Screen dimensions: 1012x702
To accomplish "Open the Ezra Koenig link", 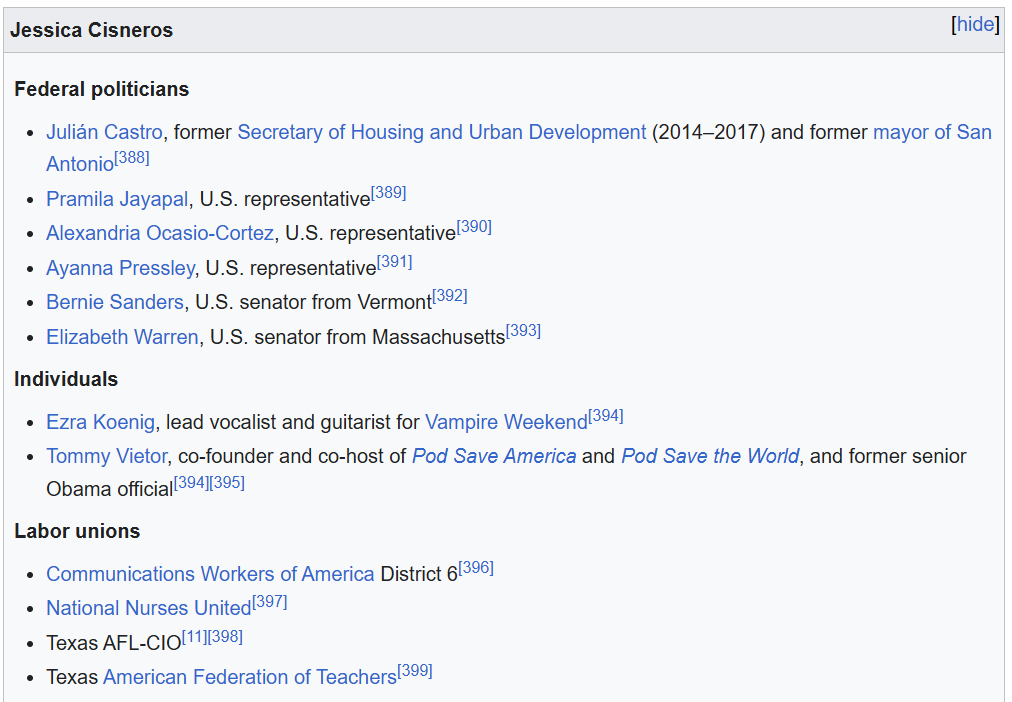I will [x=100, y=423].
